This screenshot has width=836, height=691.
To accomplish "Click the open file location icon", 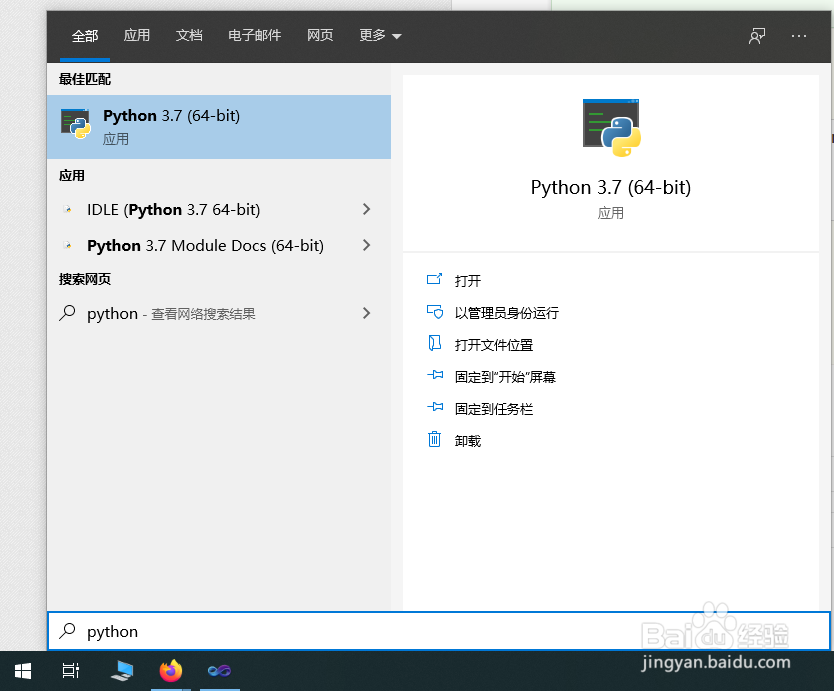I will click(435, 343).
